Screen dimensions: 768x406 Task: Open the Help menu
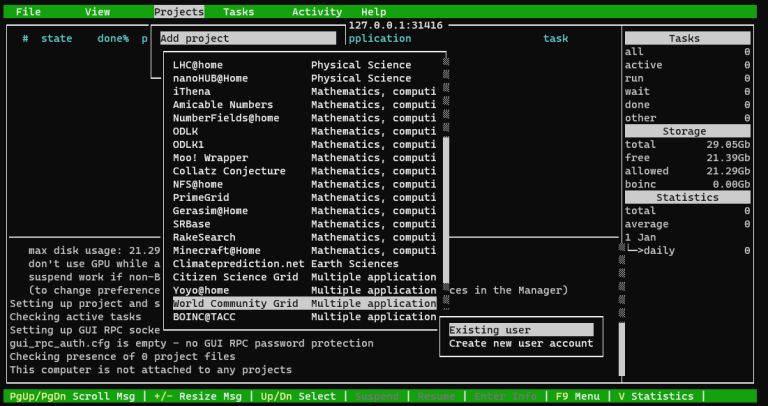point(373,12)
